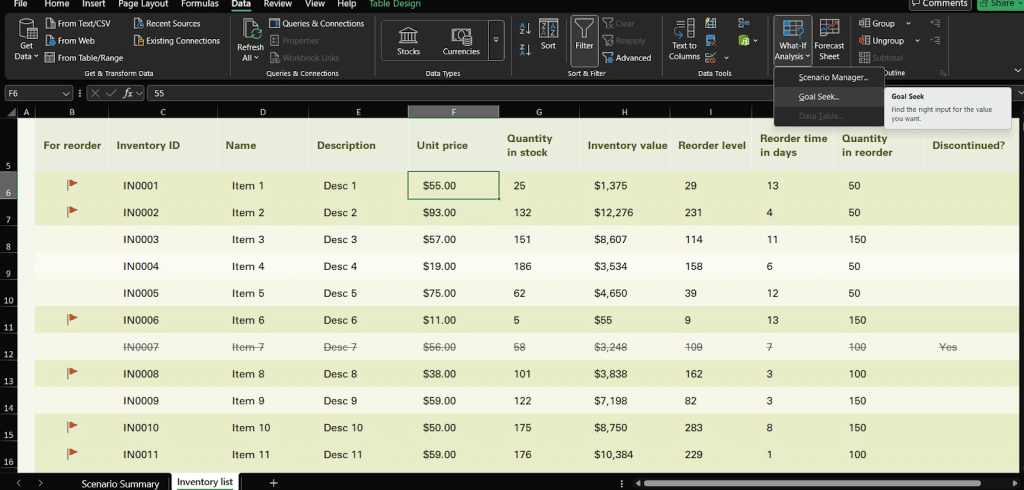Expand the Data Types gallery arrow
Viewport: 1024px width, 490px height.
pos(496,41)
